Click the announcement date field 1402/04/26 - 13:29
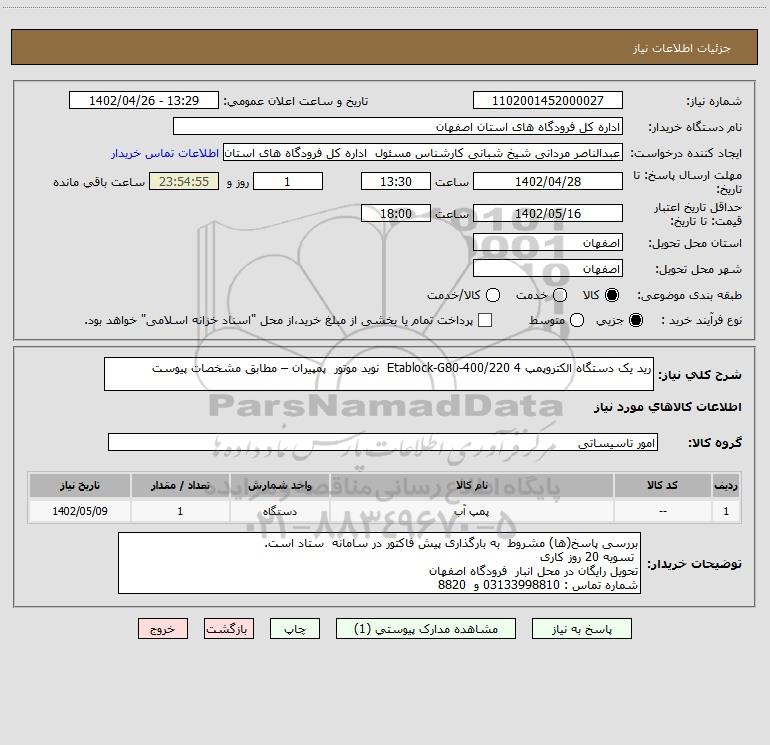 point(144,101)
